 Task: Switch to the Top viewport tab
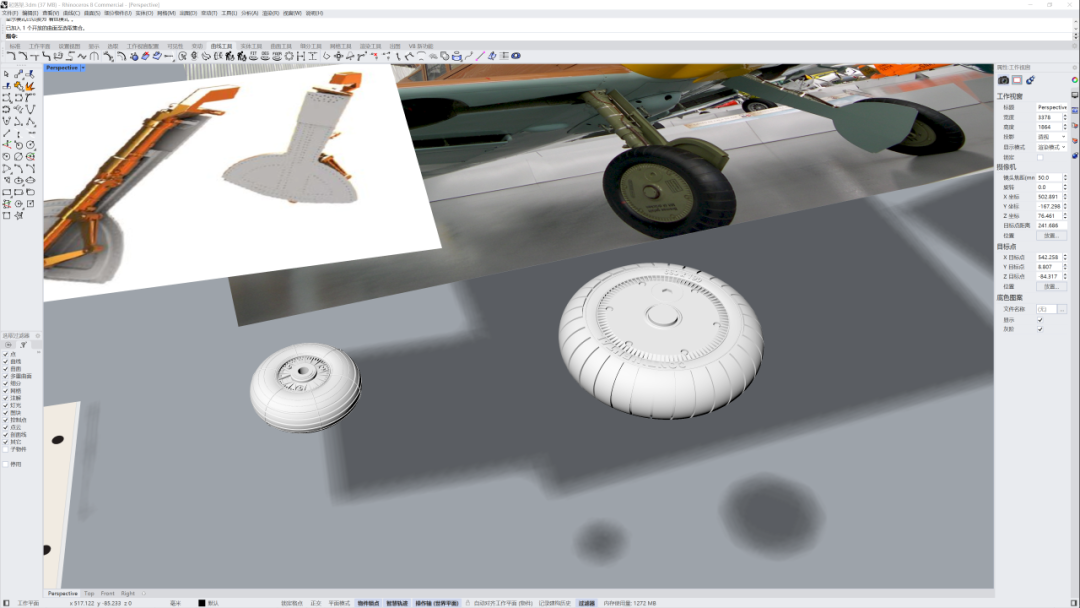89,593
